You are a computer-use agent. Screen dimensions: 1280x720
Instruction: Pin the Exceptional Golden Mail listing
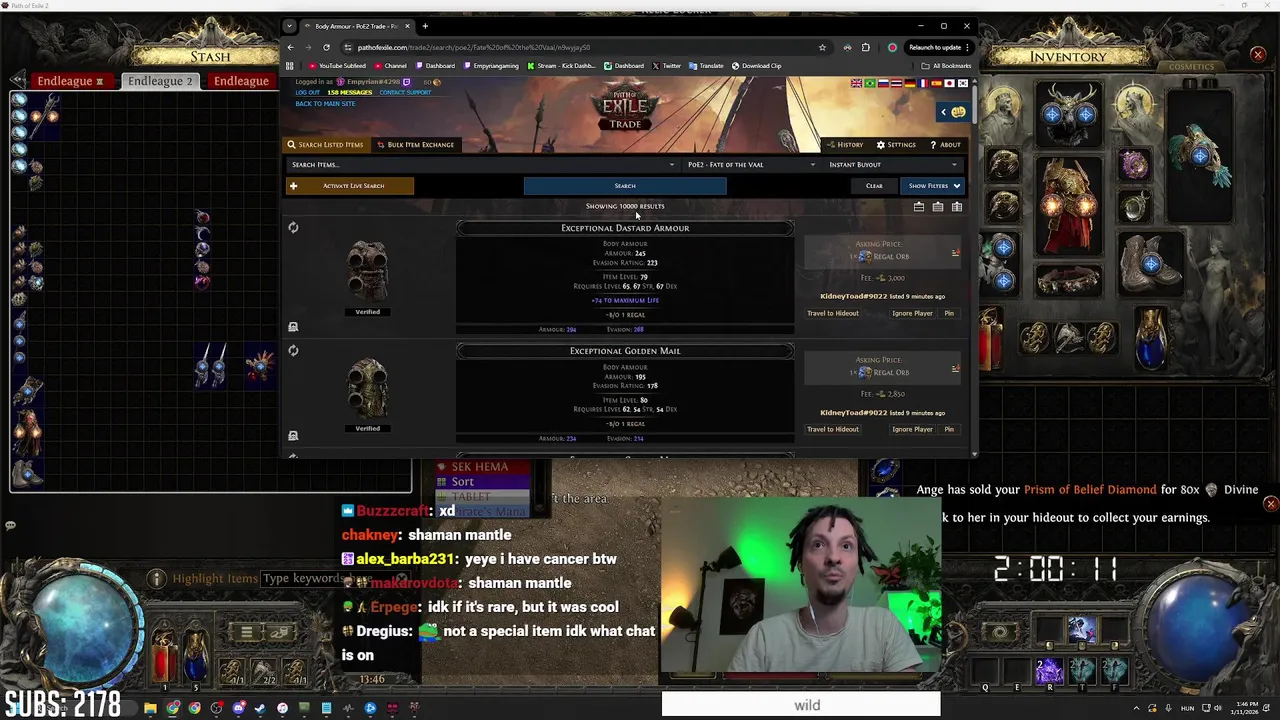click(949, 429)
